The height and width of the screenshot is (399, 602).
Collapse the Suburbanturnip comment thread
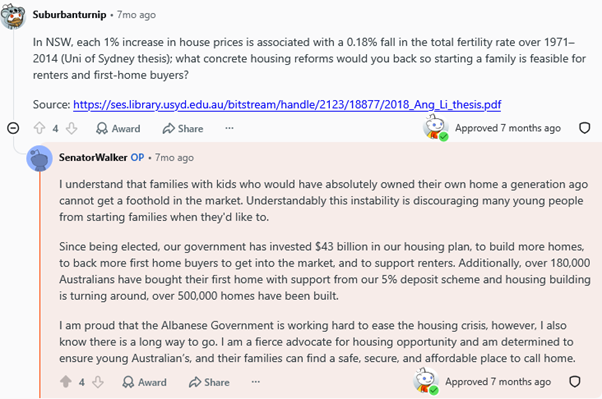coord(13,128)
